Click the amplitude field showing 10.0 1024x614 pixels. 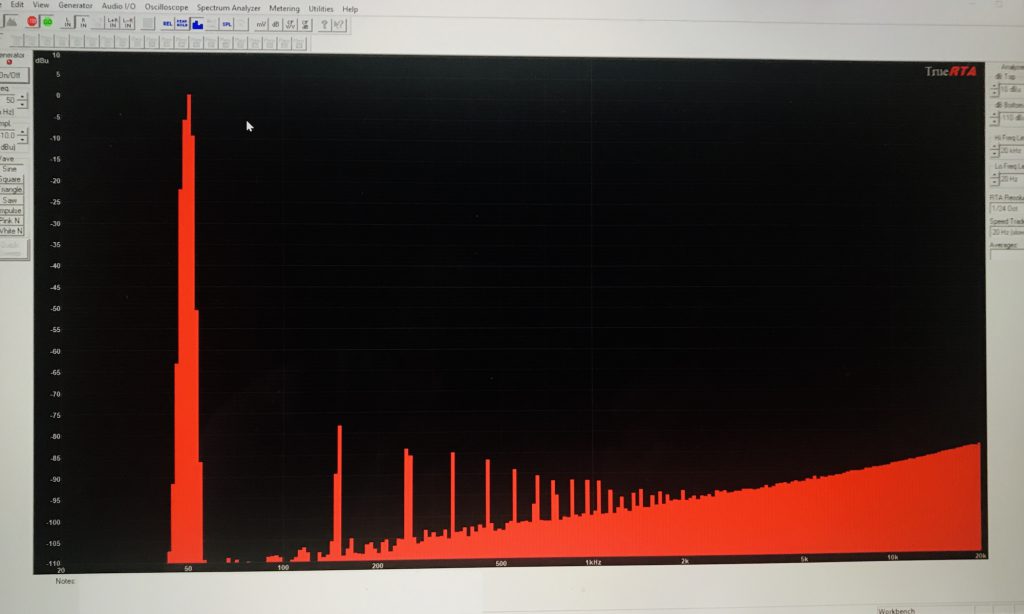8,136
